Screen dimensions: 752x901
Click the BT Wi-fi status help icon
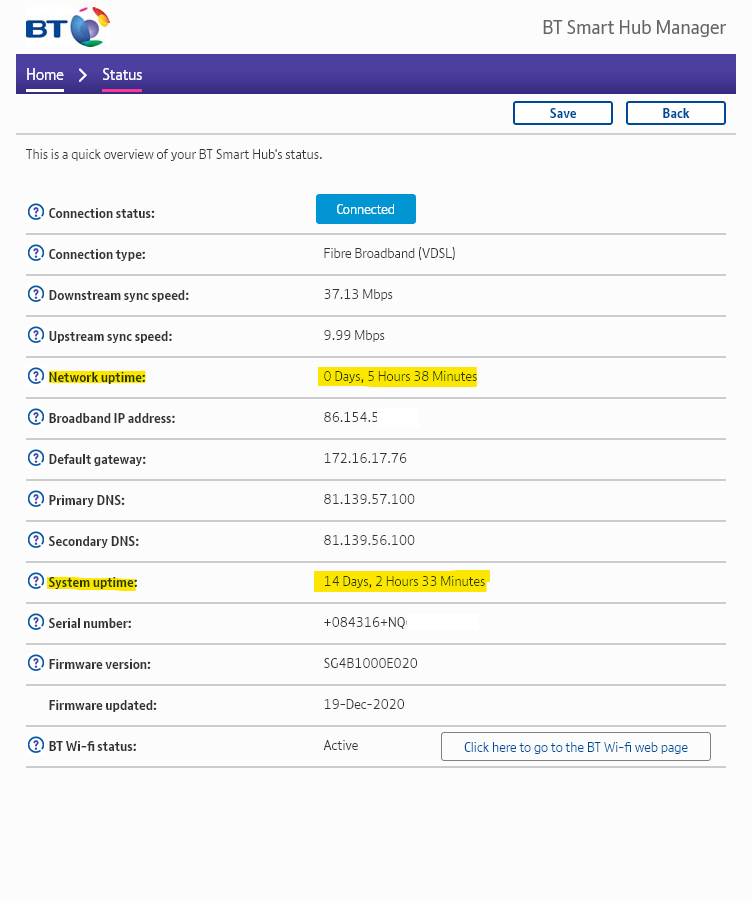click(37, 745)
